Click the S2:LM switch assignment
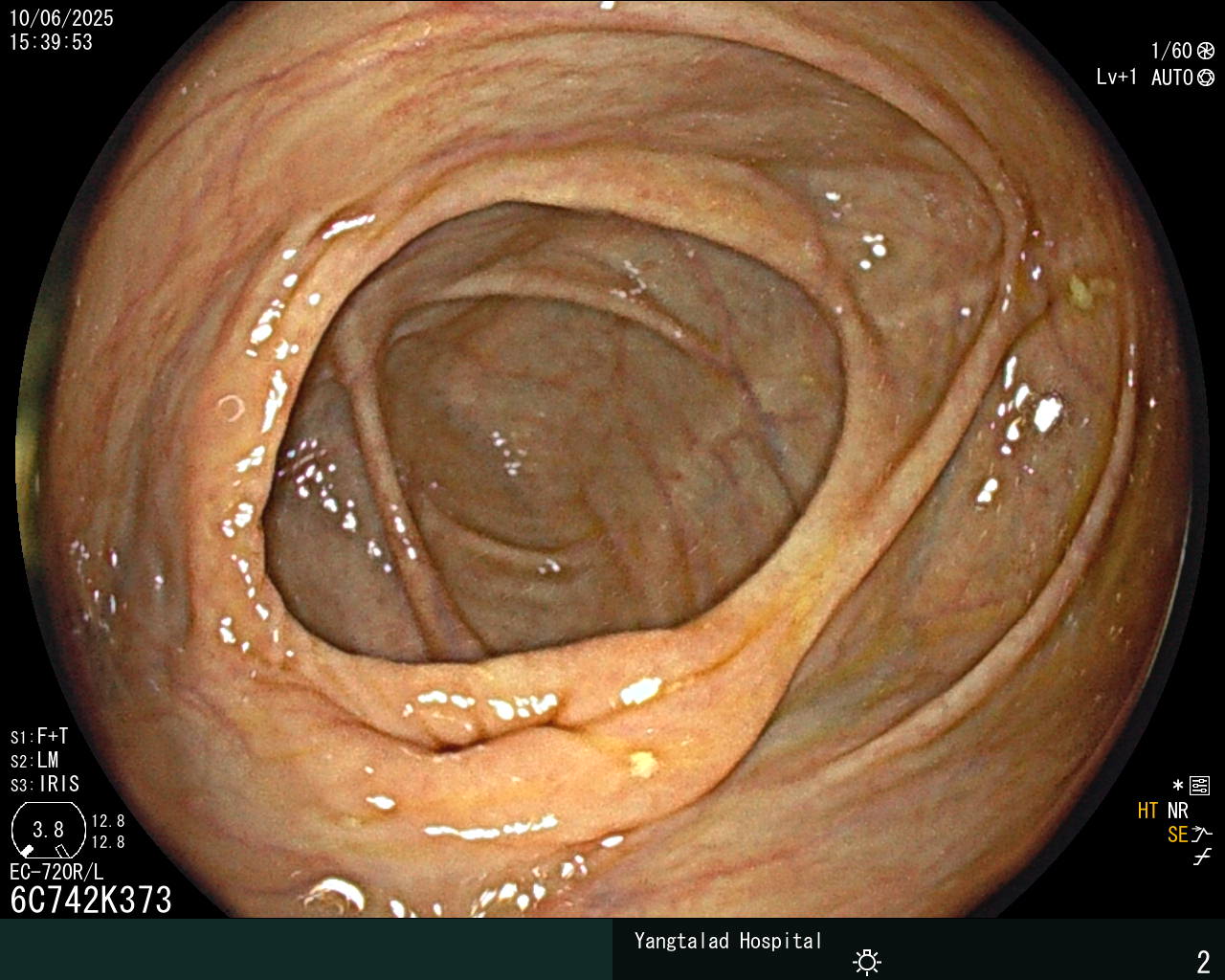The image size is (1225, 980). click(34, 760)
